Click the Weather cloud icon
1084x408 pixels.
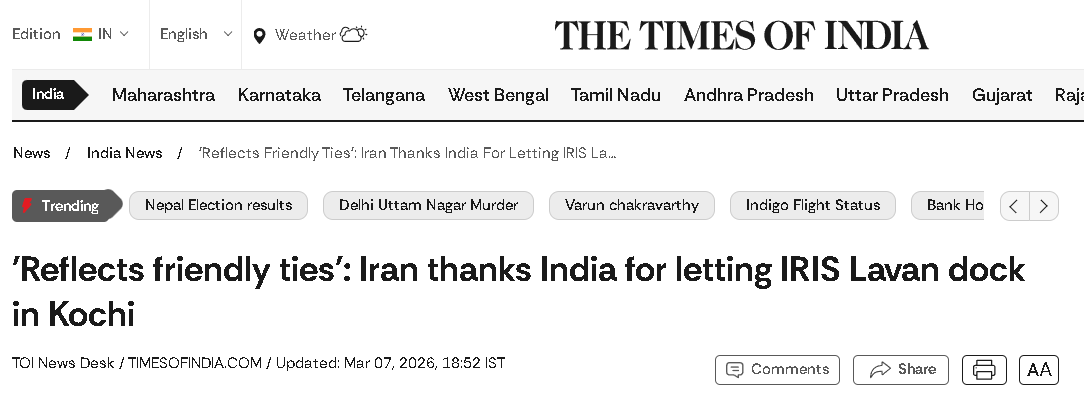(x=353, y=34)
